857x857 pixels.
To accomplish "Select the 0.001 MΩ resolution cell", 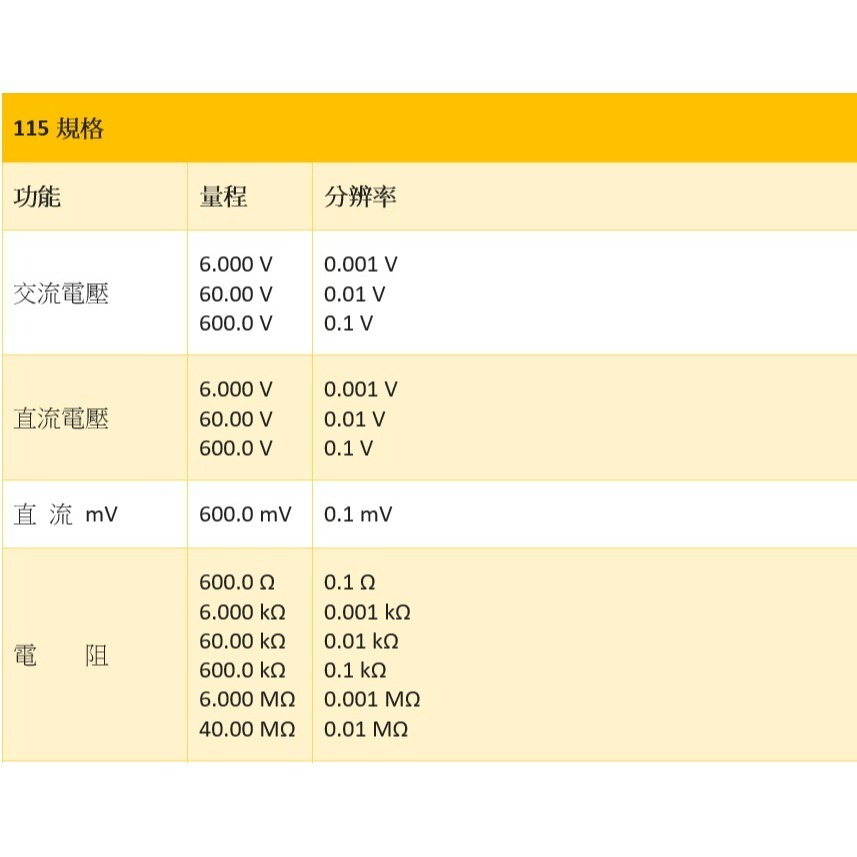I will [x=371, y=699].
